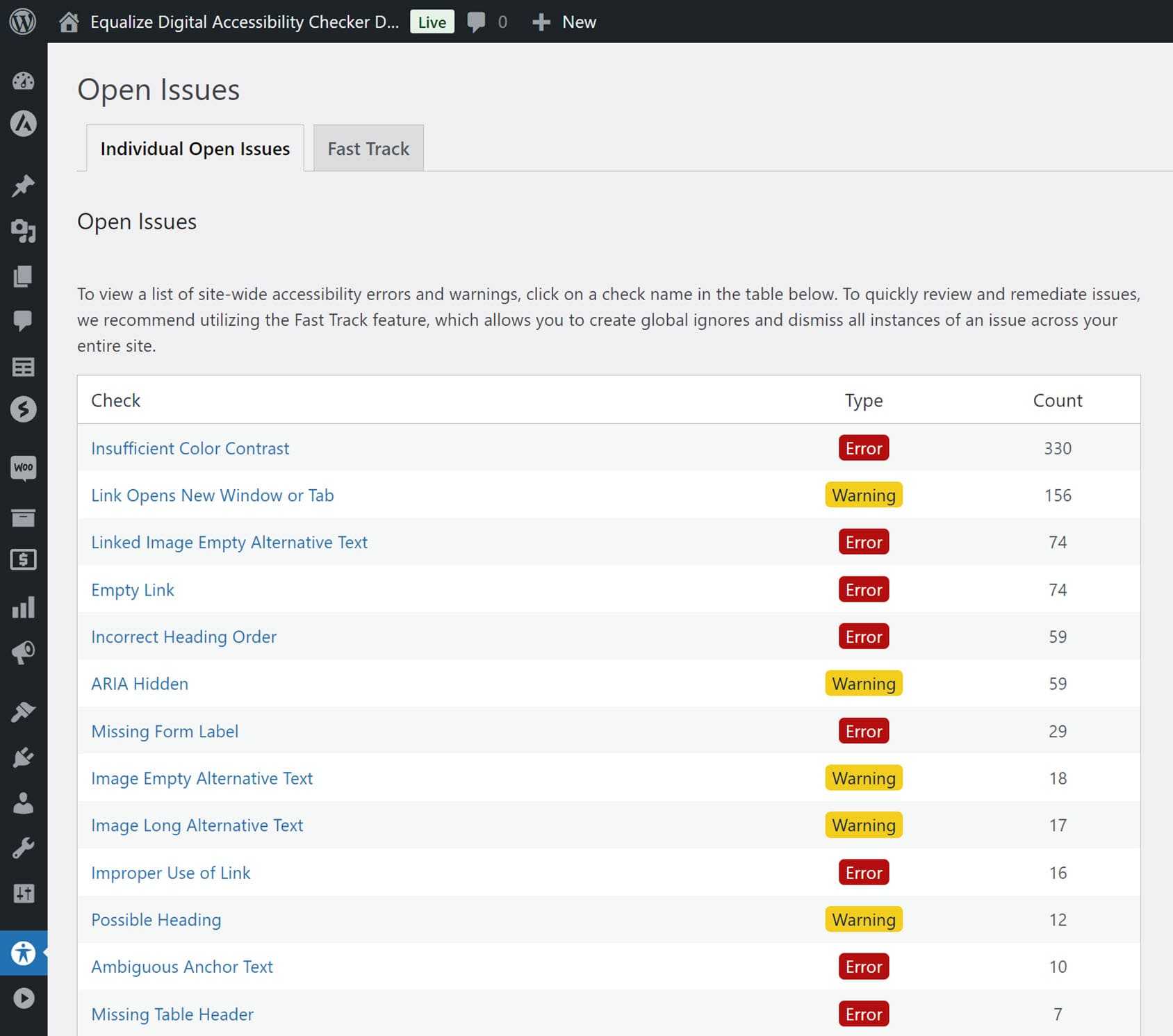Click the Count column header

pos(1058,400)
